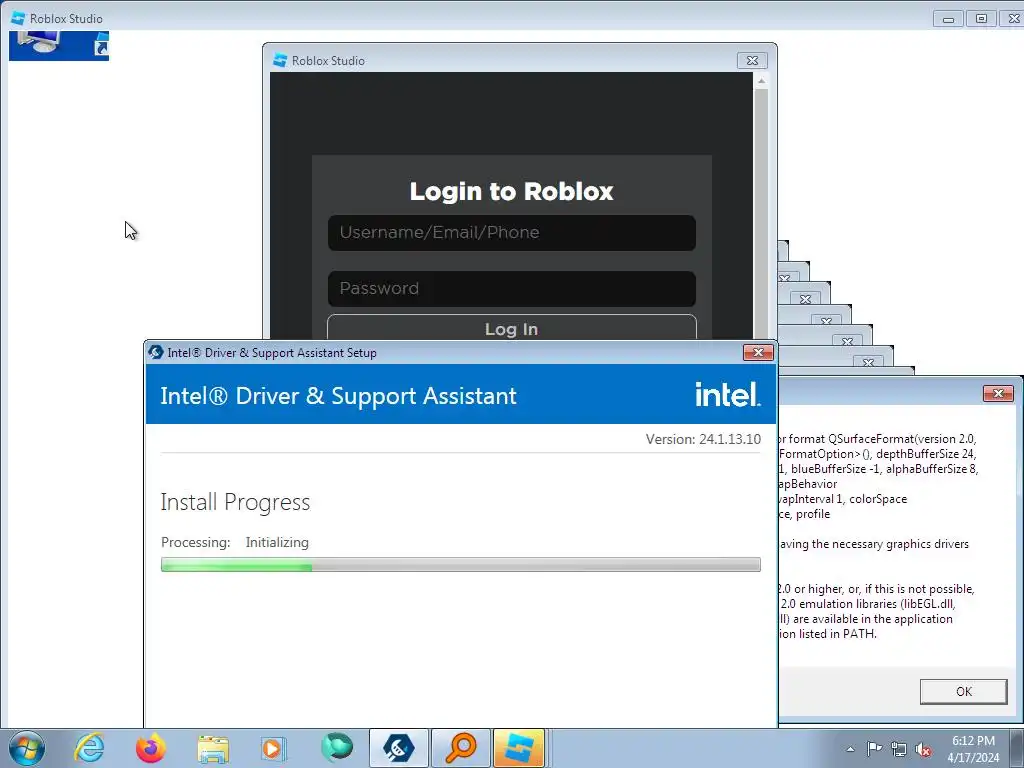Open the network tray icon
This screenshot has height=768, width=1024.
point(899,749)
